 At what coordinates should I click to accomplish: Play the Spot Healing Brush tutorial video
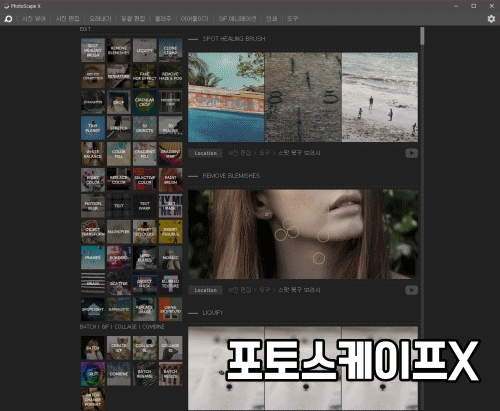[412, 153]
